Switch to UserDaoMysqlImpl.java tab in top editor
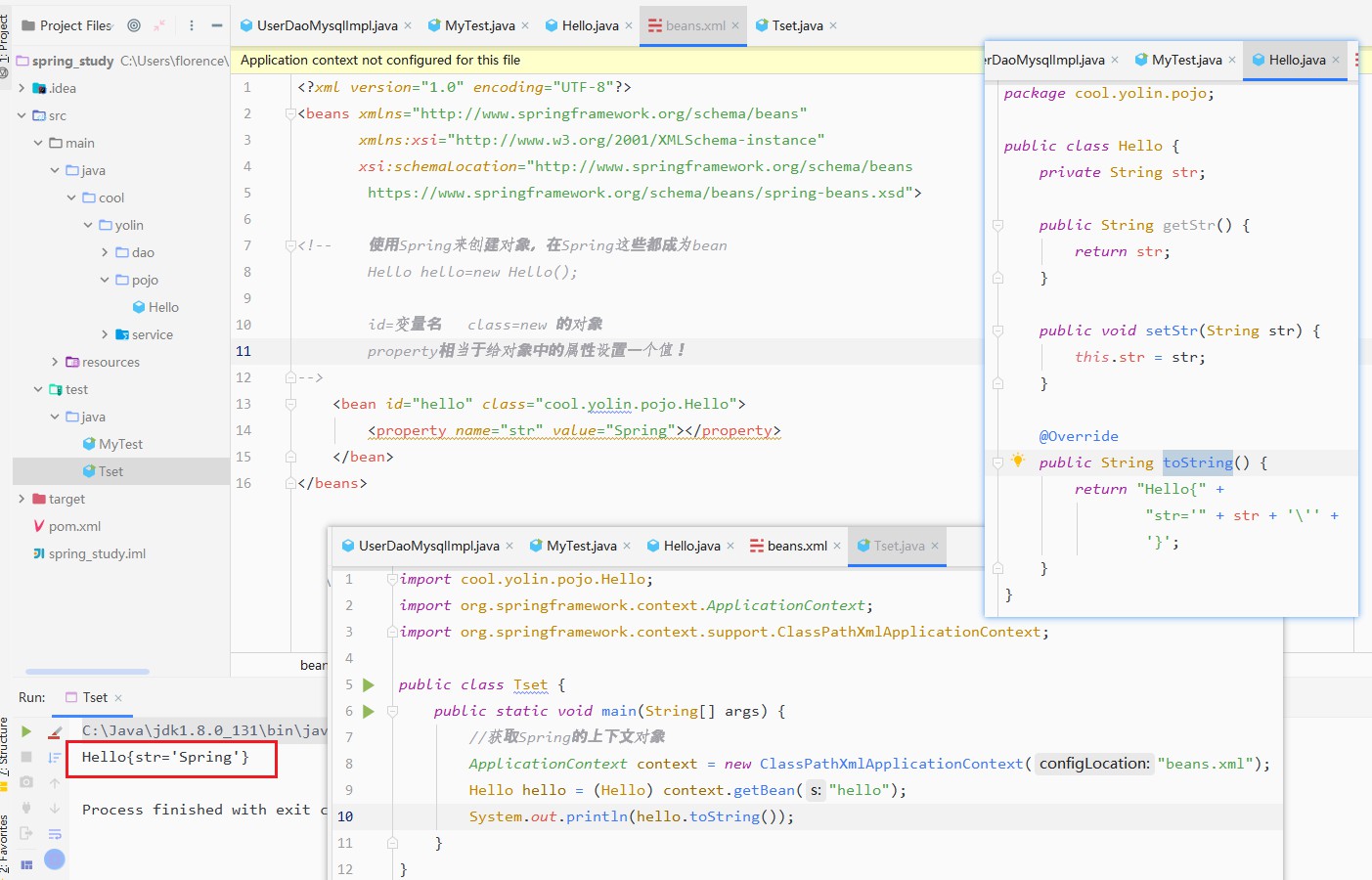The image size is (1372, 880). tap(327, 25)
